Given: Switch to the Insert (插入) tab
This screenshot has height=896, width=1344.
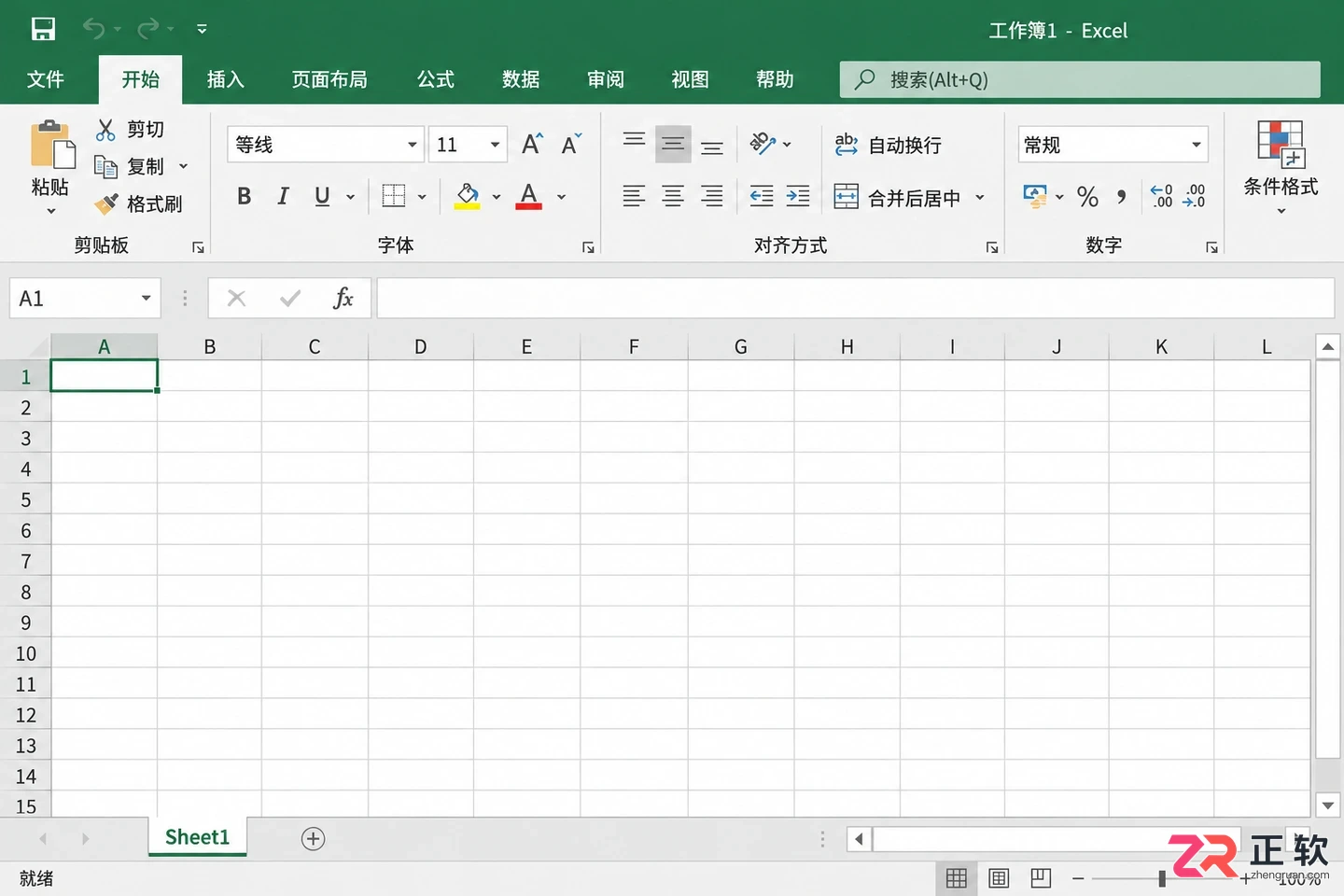Looking at the screenshot, I should 226,79.
